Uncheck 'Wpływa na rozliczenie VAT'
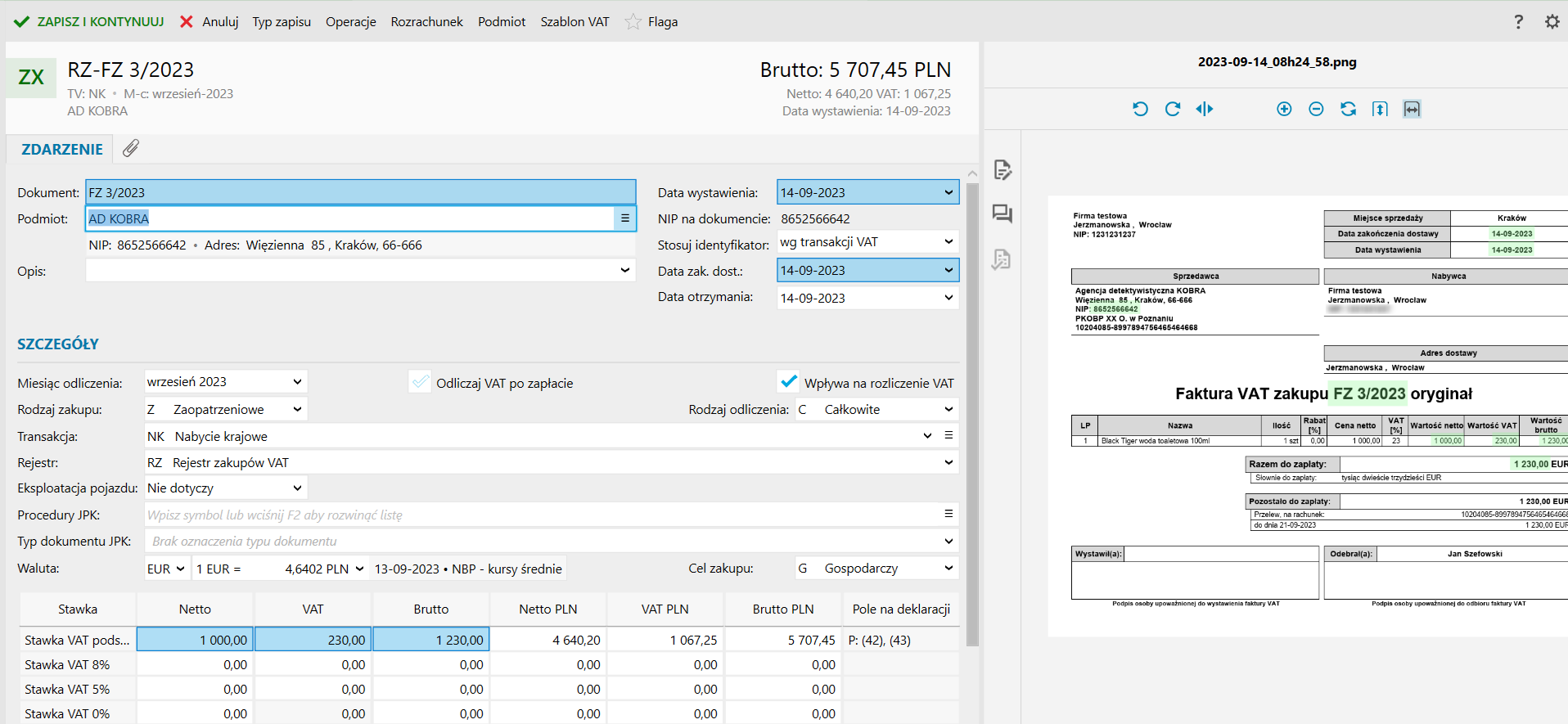1568x724 pixels. coord(788,382)
